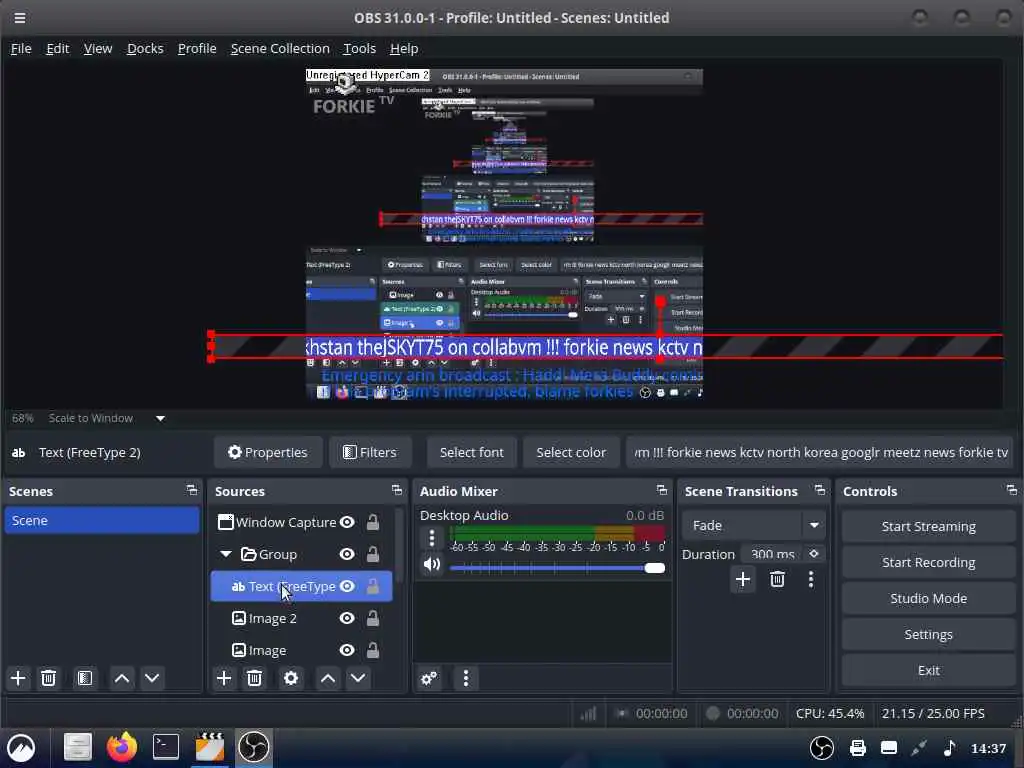The image size is (1024, 768).
Task: Open transition properties three-dot menu
Action: tap(811, 579)
